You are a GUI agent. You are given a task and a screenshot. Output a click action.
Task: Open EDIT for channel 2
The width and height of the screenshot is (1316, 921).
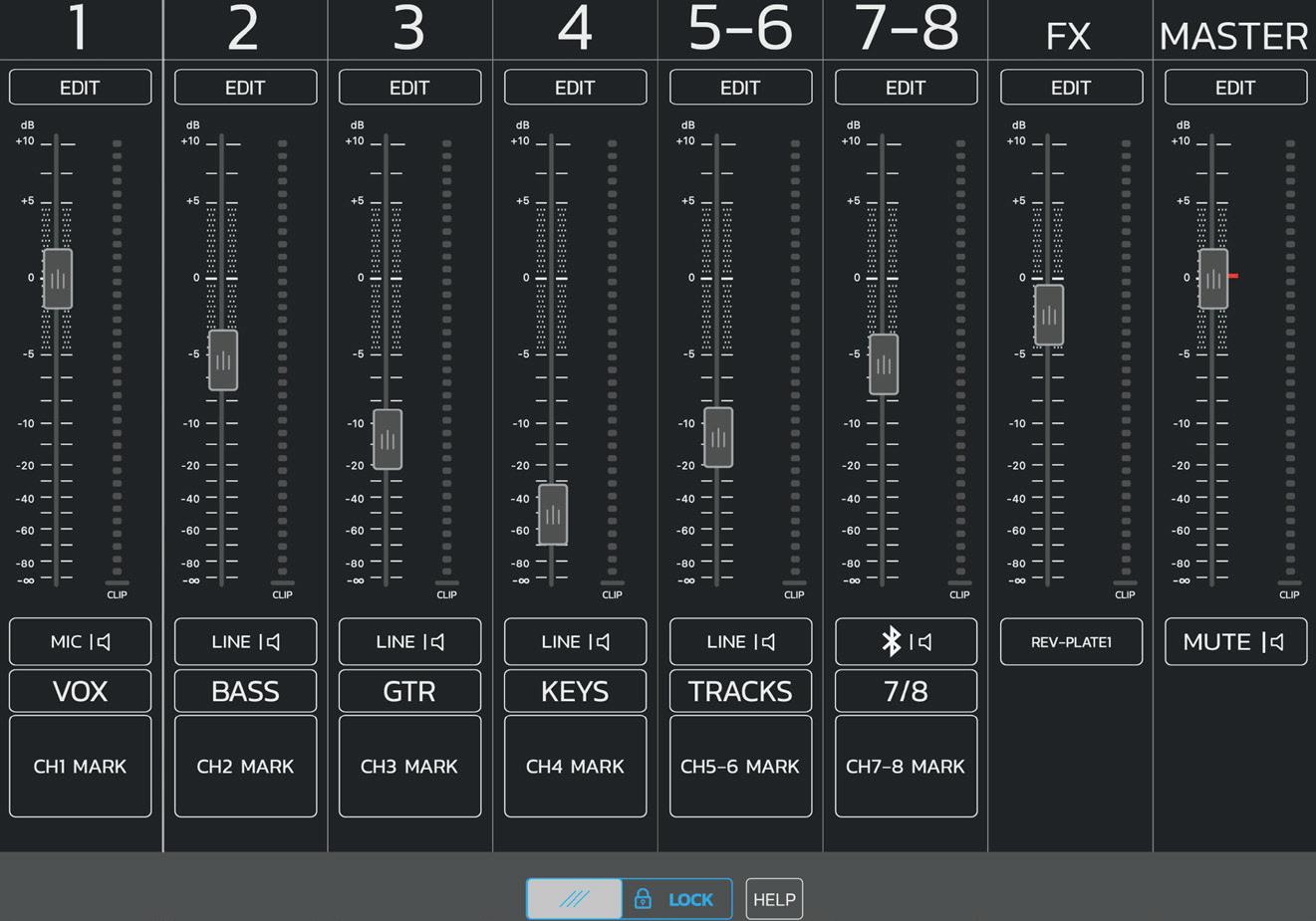point(246,87)
